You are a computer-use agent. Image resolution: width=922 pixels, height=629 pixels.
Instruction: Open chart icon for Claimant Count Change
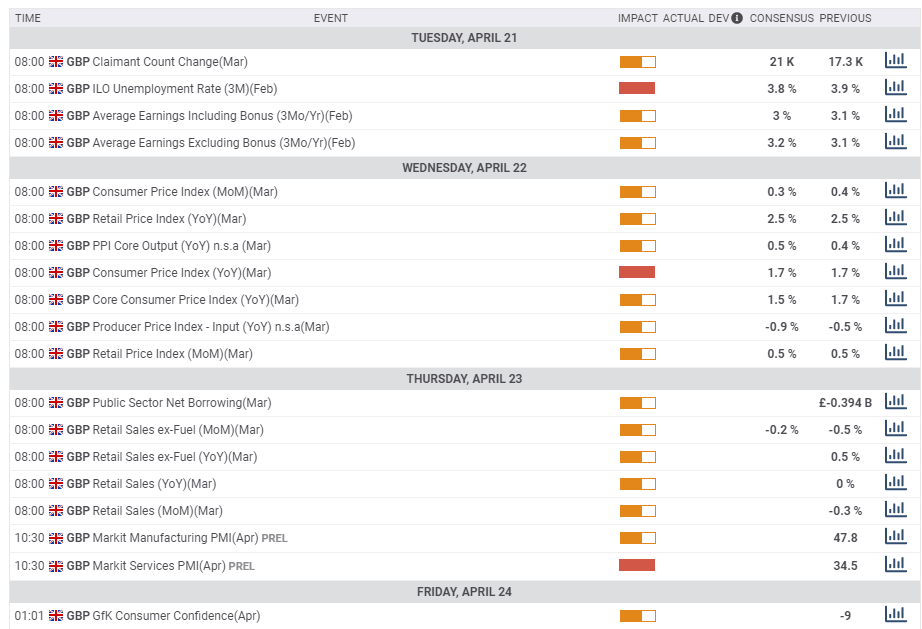895,61
